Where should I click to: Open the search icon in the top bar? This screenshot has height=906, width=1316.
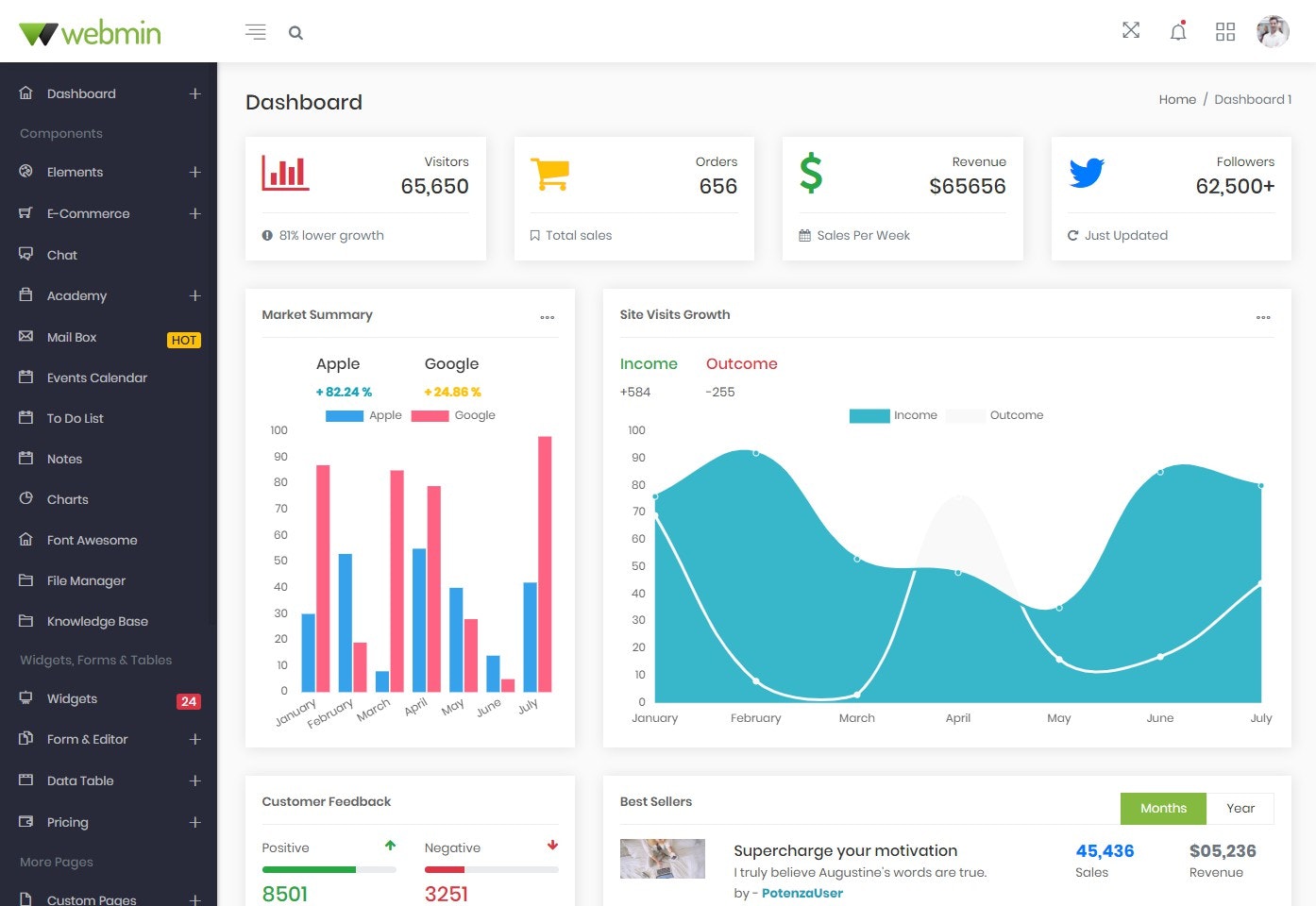[x=295, y=32]
